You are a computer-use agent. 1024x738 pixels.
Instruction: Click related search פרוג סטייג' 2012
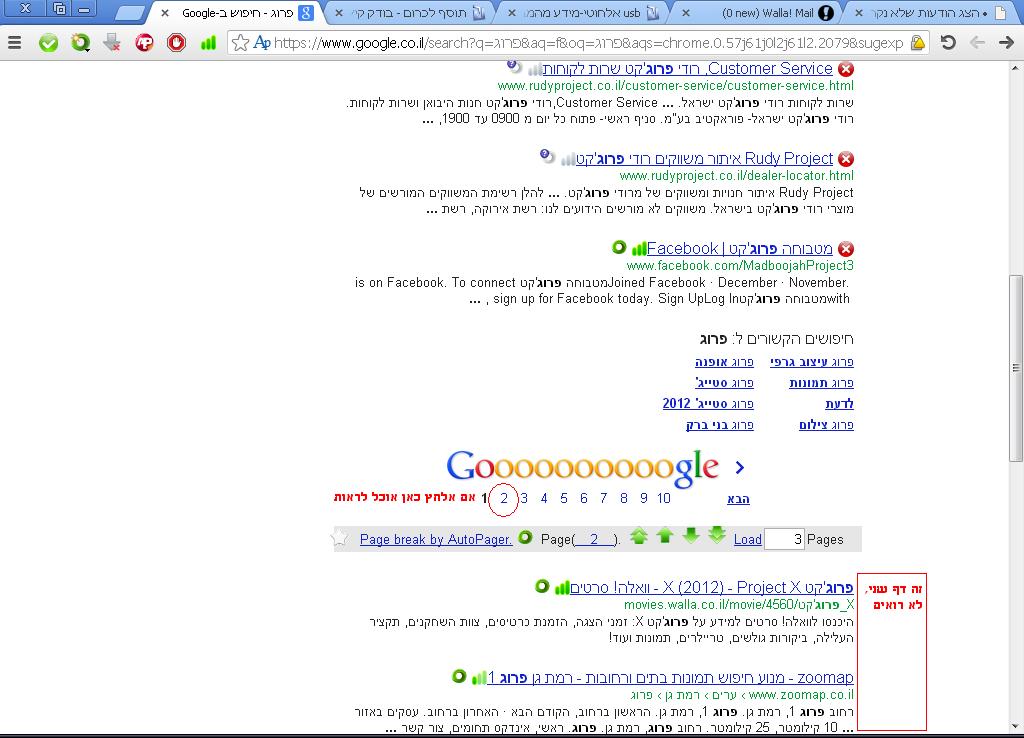click(708, 404)
